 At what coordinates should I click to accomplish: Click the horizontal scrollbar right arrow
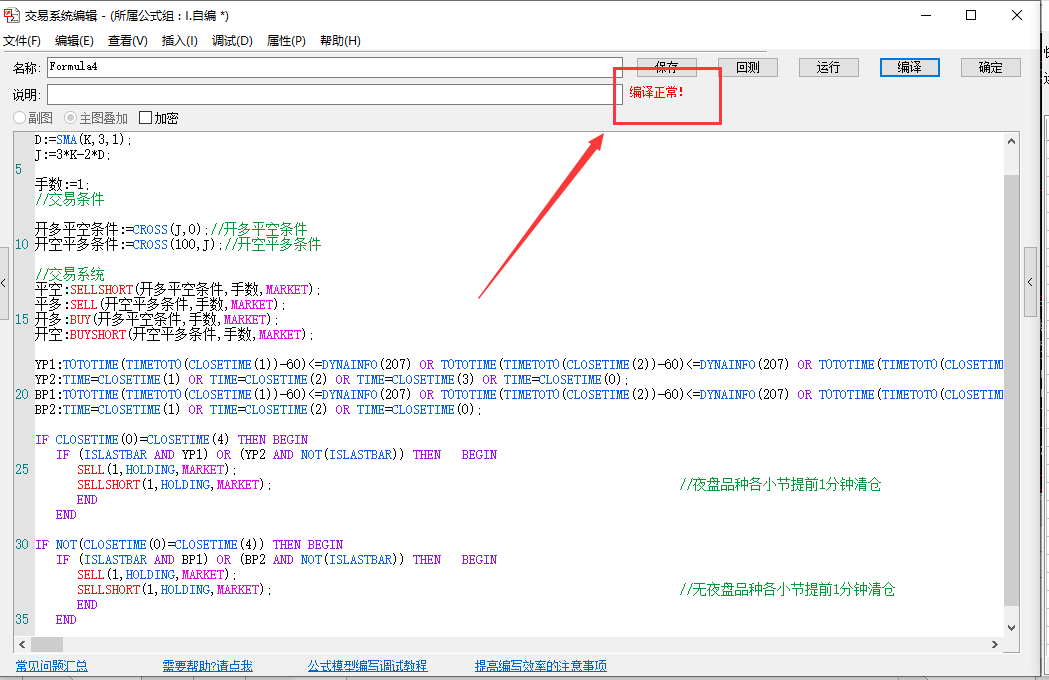995,644
